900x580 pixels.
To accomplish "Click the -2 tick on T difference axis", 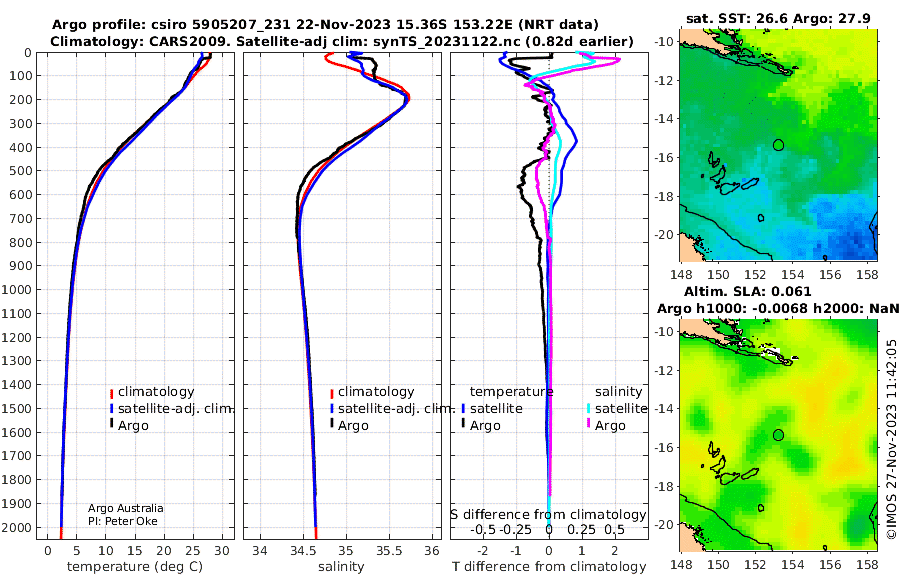I will 483,551.
